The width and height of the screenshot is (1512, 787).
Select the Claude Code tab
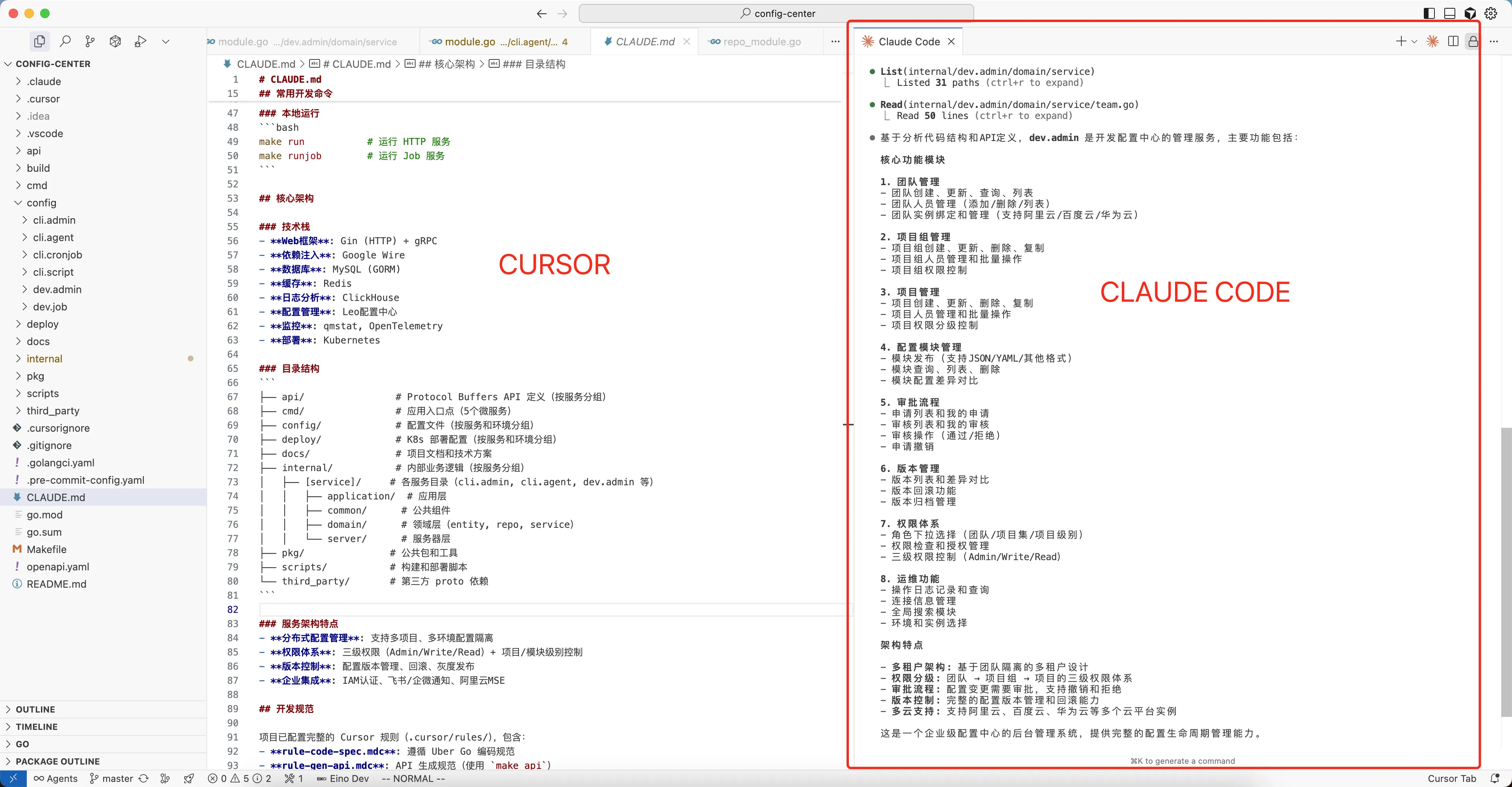[908, 42]
